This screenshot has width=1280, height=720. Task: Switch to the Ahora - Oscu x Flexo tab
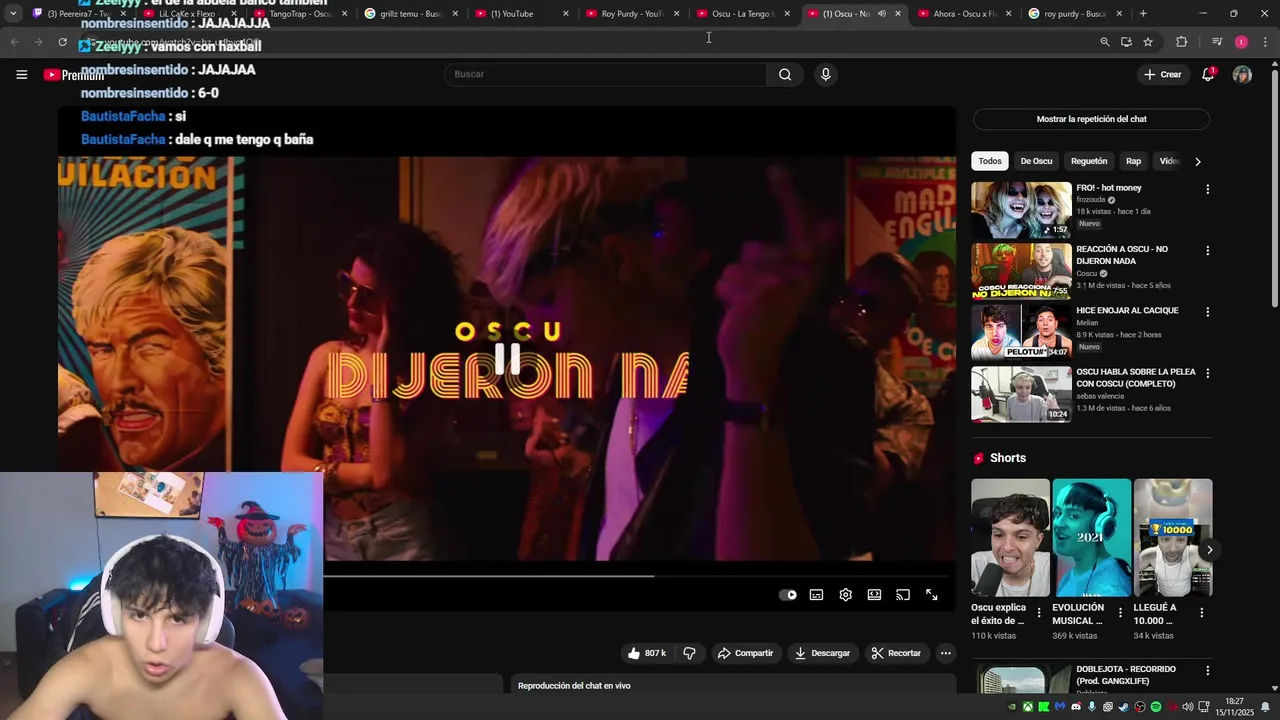(x=963, y=14)
